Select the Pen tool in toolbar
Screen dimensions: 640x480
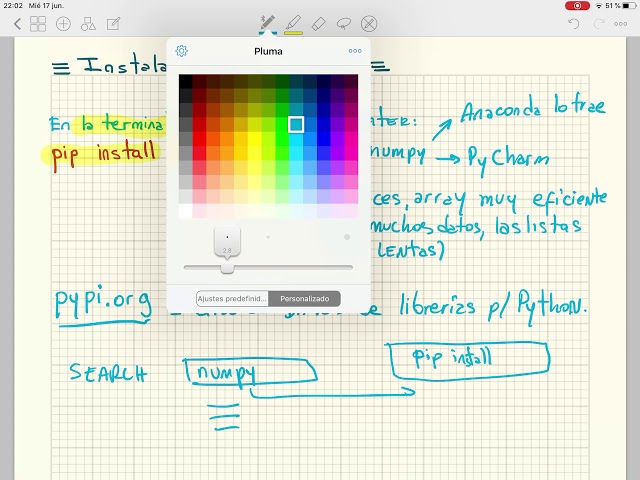pyautogui.click(x=268, y=24)
